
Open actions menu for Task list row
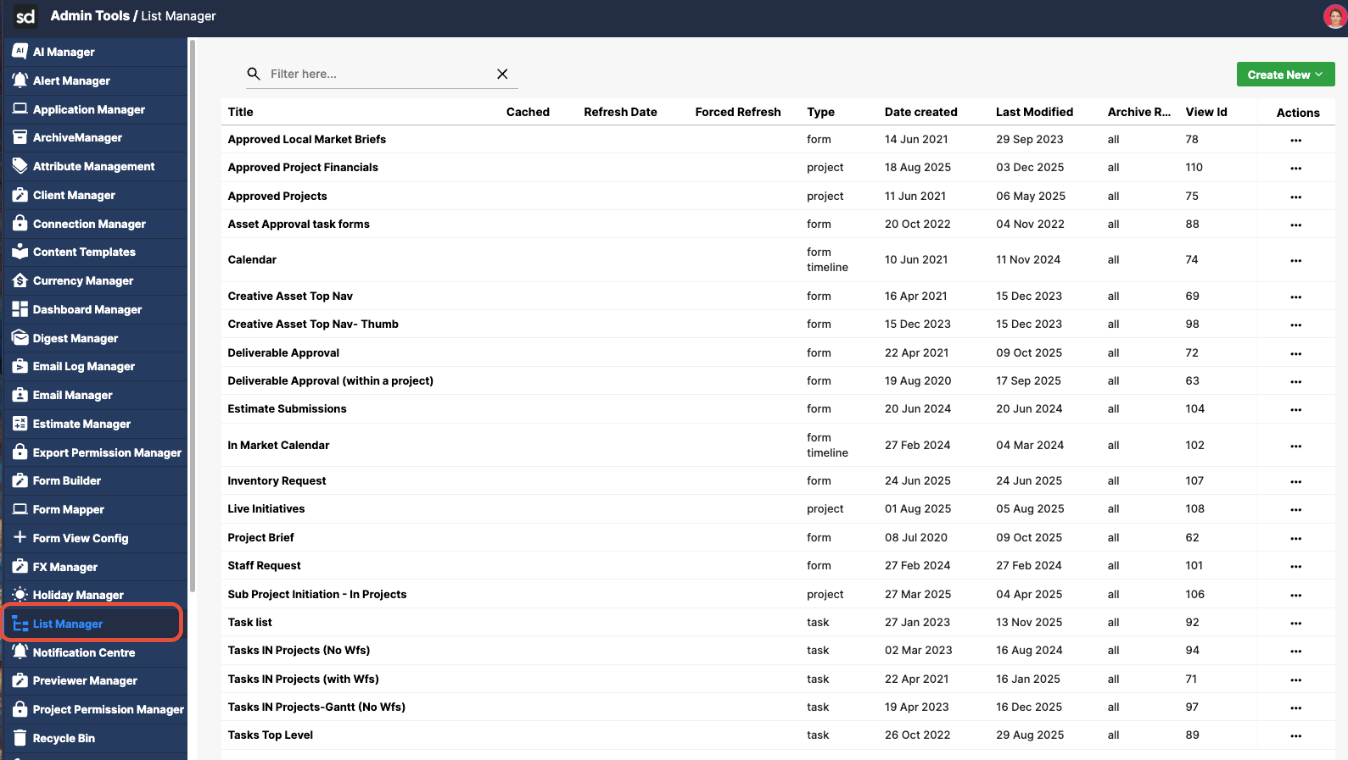(x=1296, y=623)
